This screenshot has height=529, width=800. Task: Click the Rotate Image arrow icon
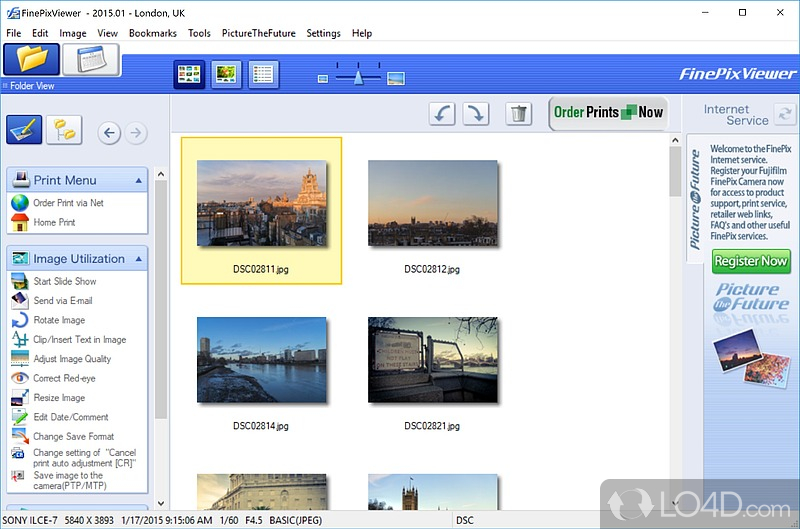20,320
